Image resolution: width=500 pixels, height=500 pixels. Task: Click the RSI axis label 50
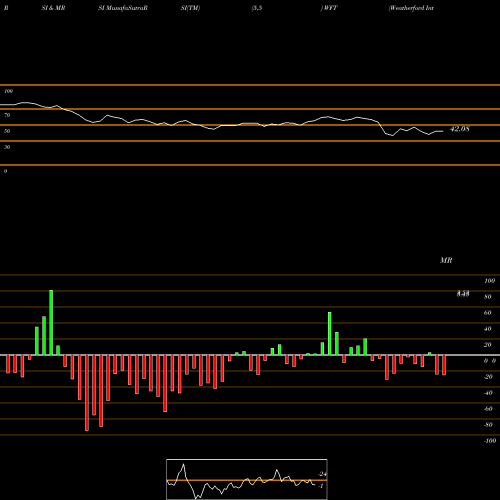[7, 131]
